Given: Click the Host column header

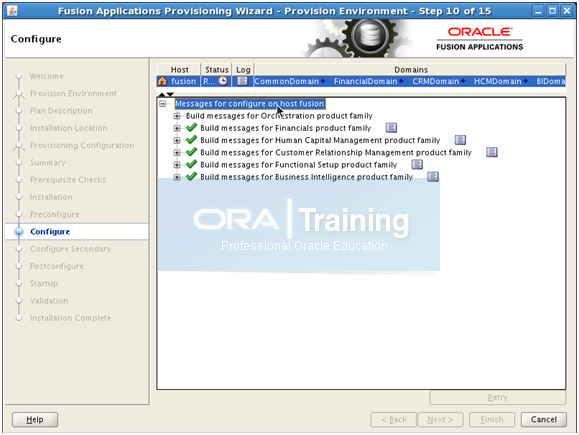Looking at the screenshot, I should [x=179, y=69].
